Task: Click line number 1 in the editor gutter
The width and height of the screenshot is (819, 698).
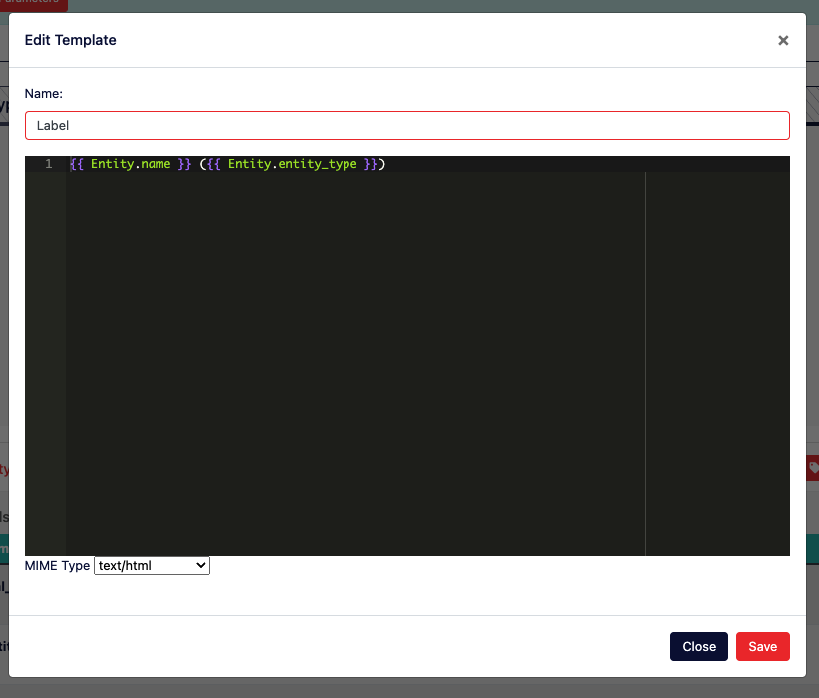Action: 49,164
